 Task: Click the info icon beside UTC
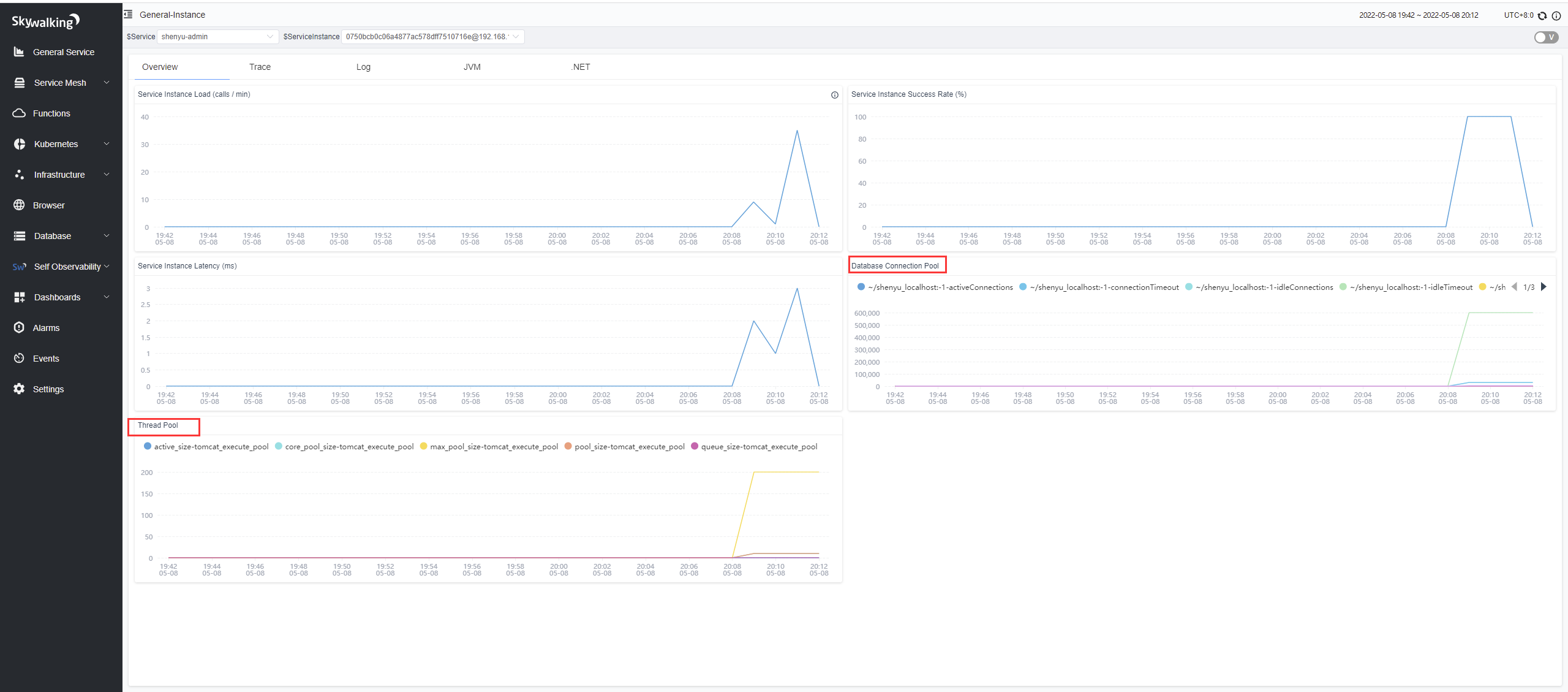tap(1556, 15)
